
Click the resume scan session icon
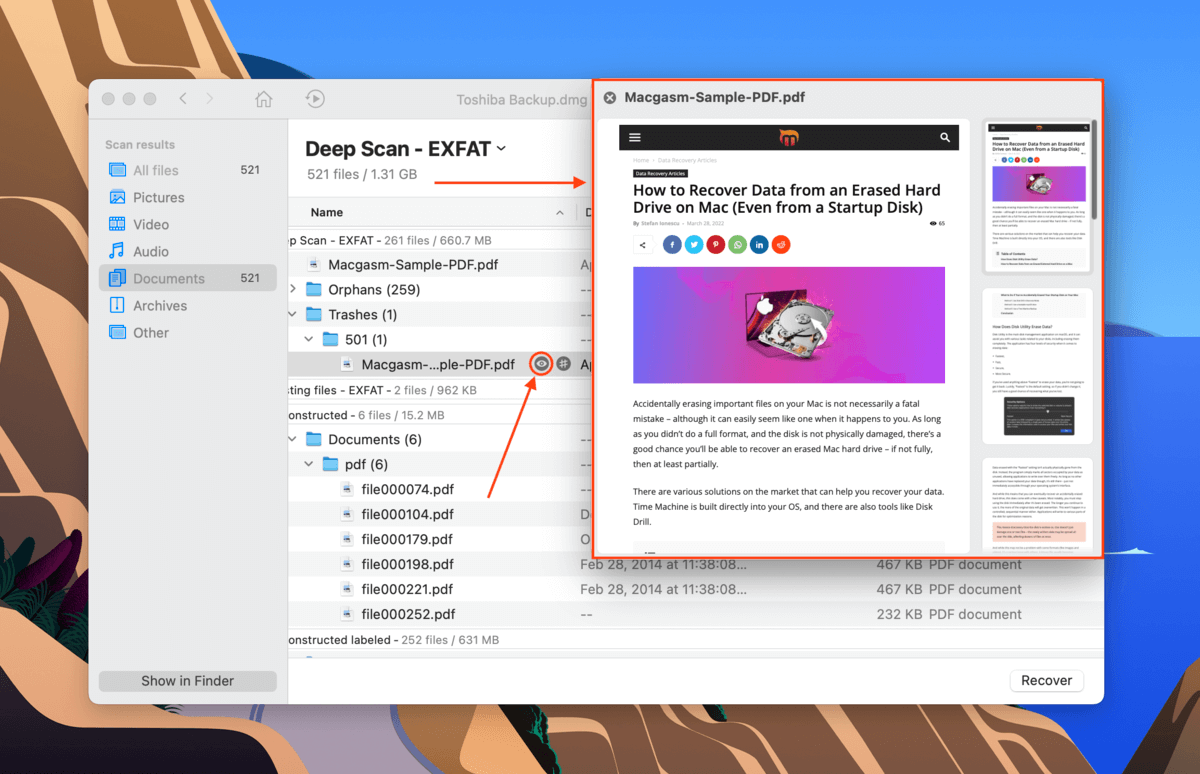pos(315,99)
